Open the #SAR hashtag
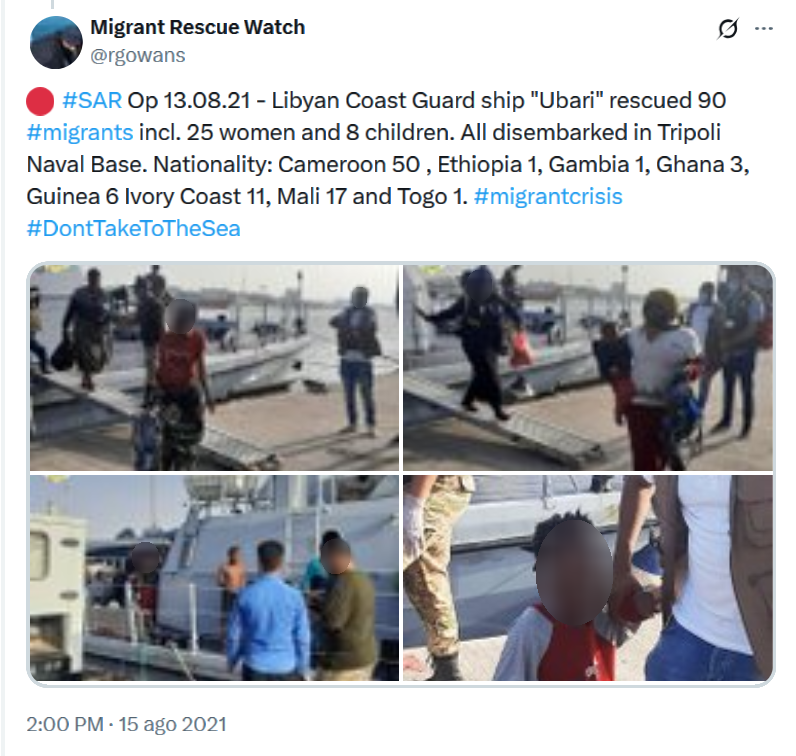The width and height of the screenshot is (796, 756). pos(92,101)
